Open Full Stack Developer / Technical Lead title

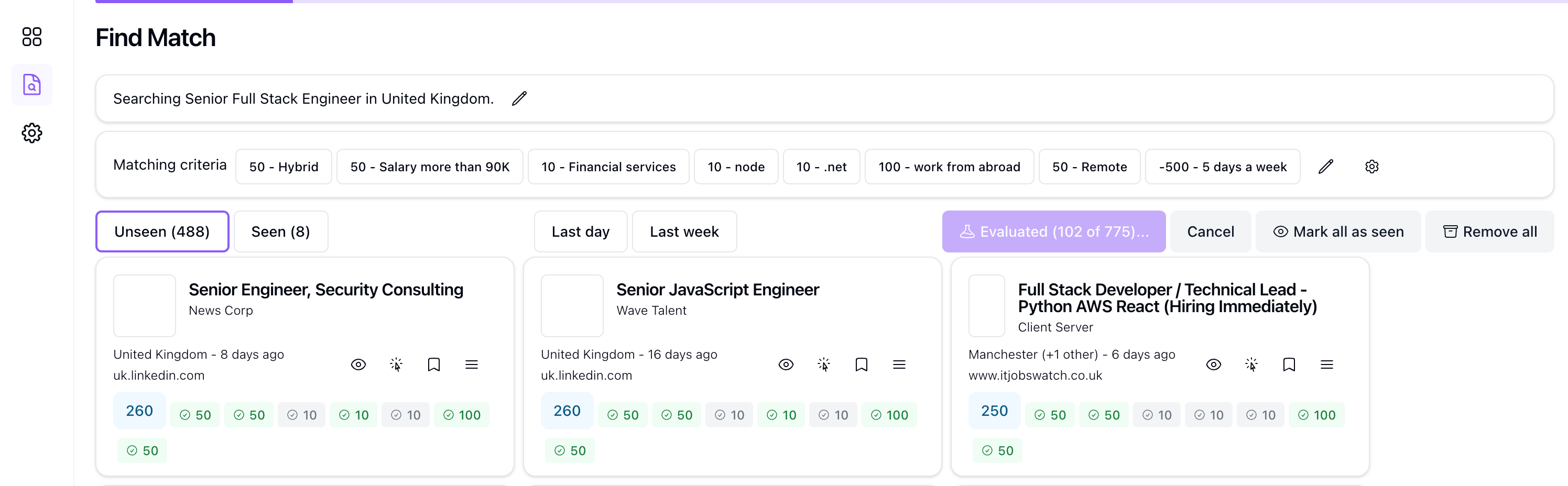(1168, 298)
